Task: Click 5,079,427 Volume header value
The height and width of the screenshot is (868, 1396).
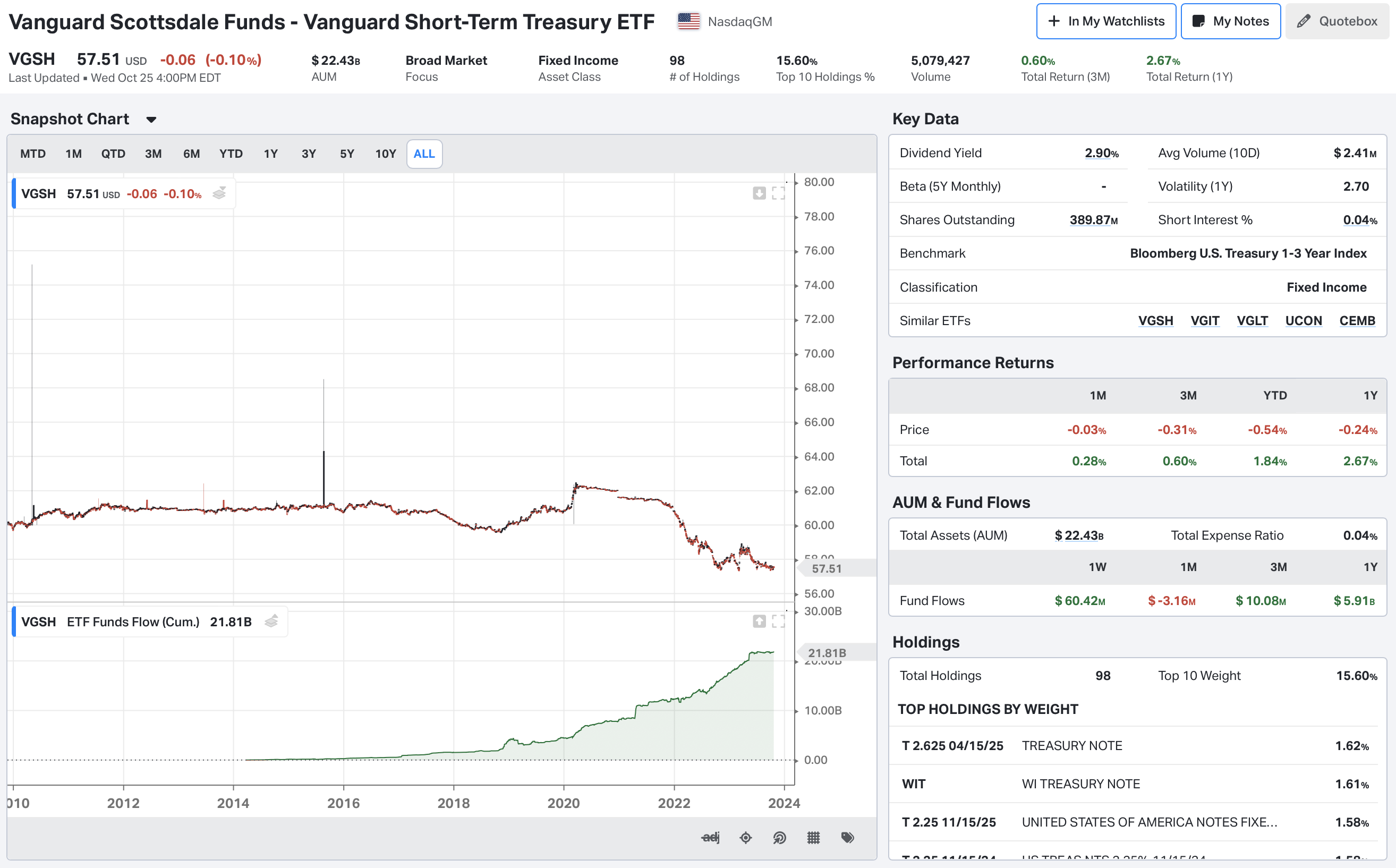Action: tap(940, 60)
